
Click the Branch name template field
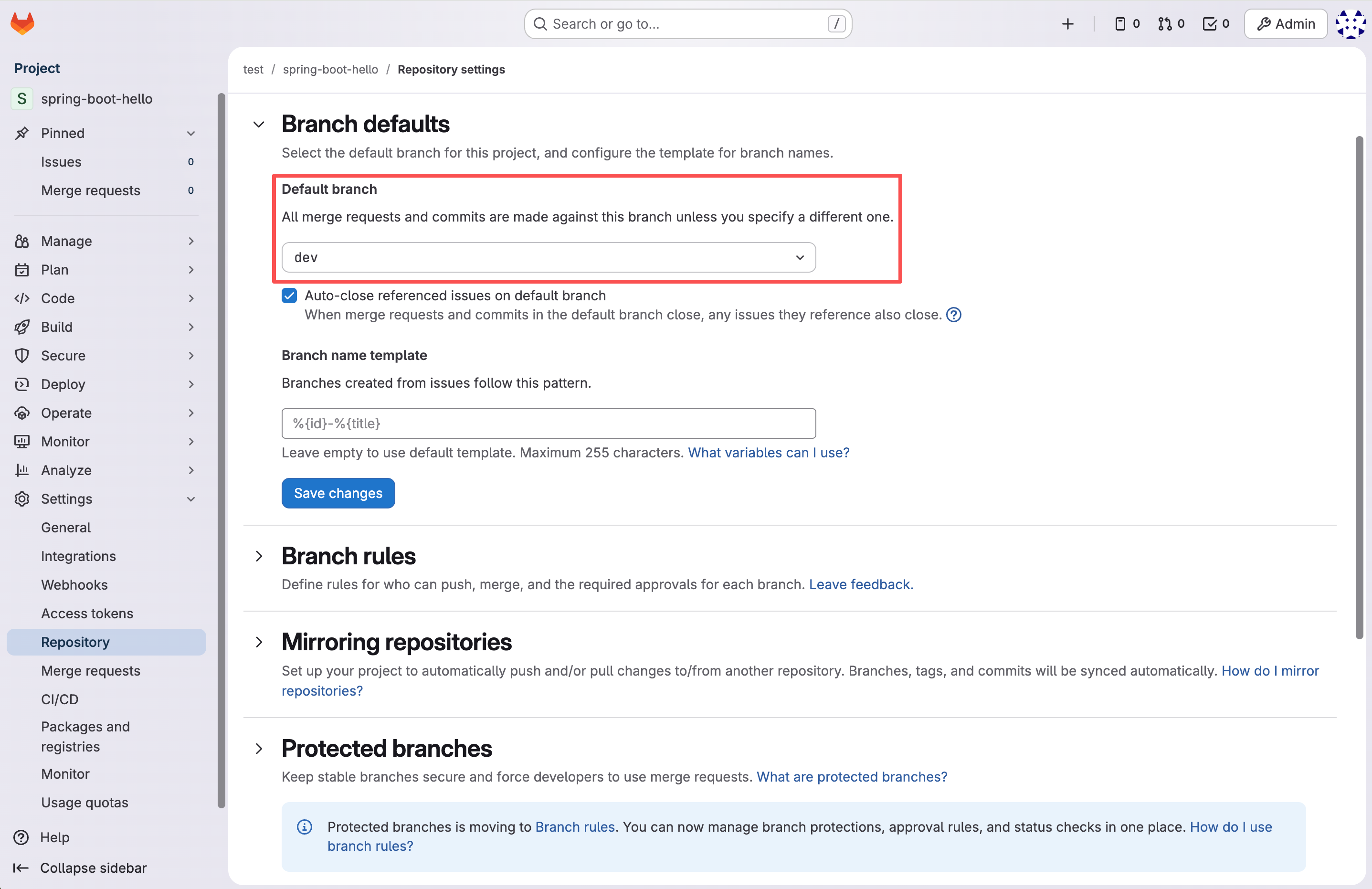548,424
